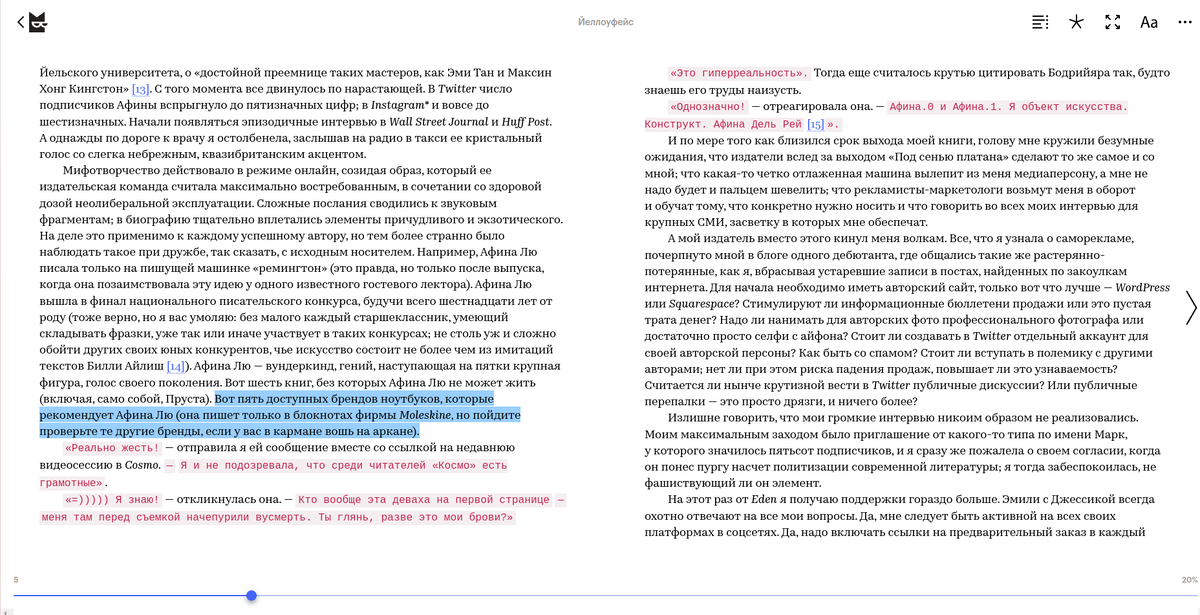Click the italic words Huff Post
The image size is (1200, 615).
(x=524, y=122)
